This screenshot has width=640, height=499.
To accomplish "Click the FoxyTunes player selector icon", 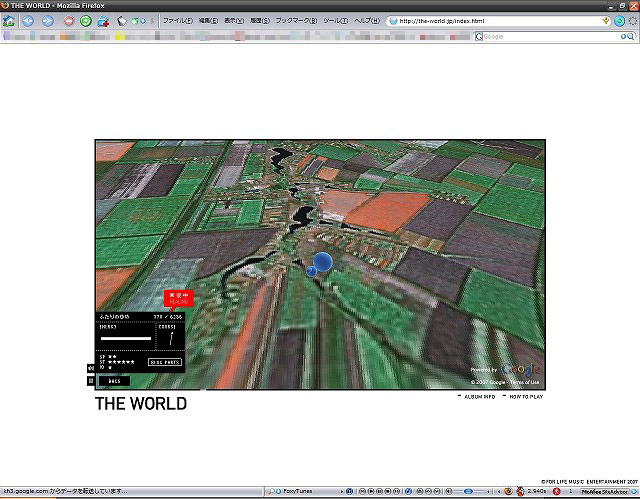I will pos(349,491).
